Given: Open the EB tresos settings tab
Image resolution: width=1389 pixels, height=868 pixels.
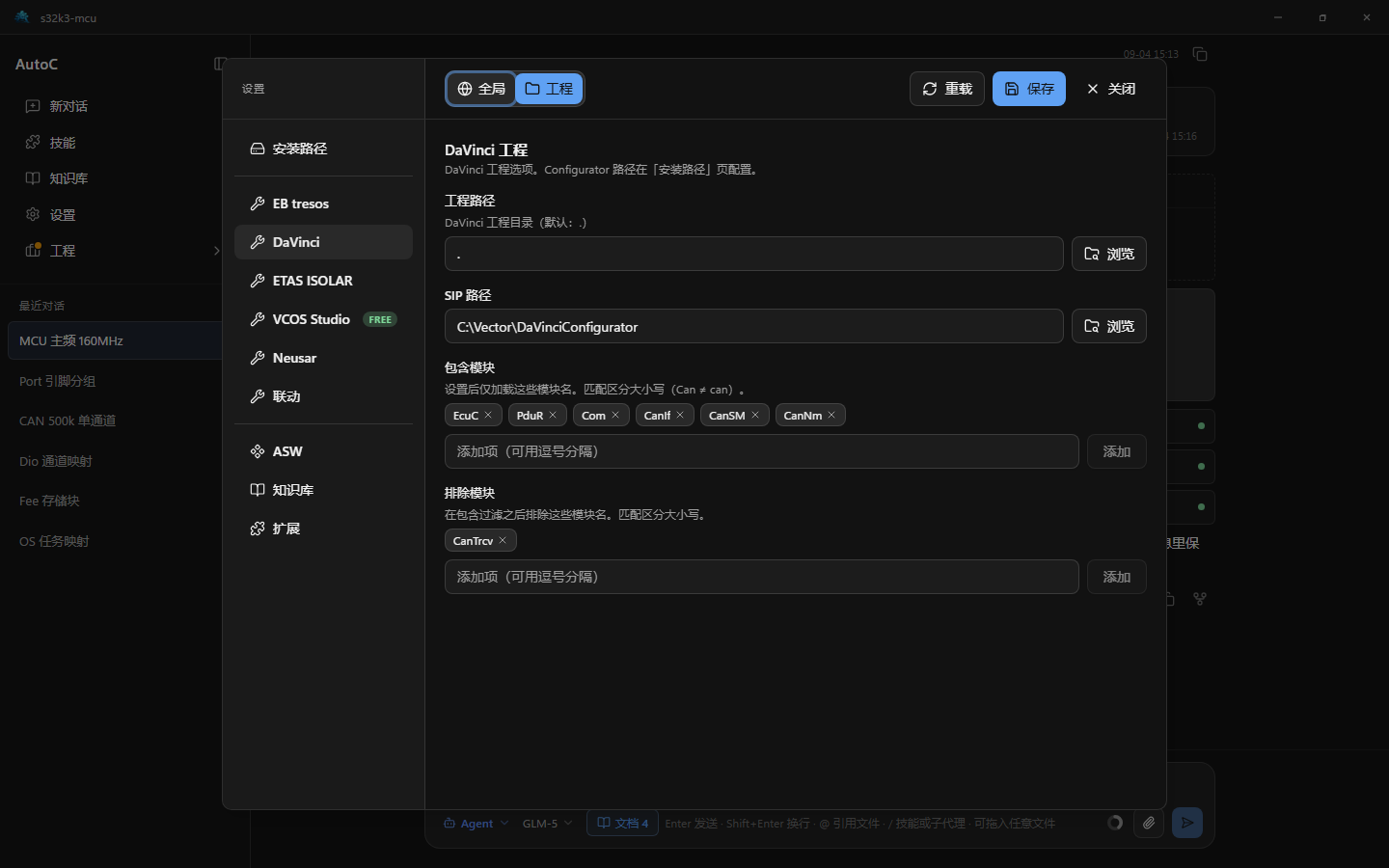Looking at the screenshot, I should [x=324, y=203].
